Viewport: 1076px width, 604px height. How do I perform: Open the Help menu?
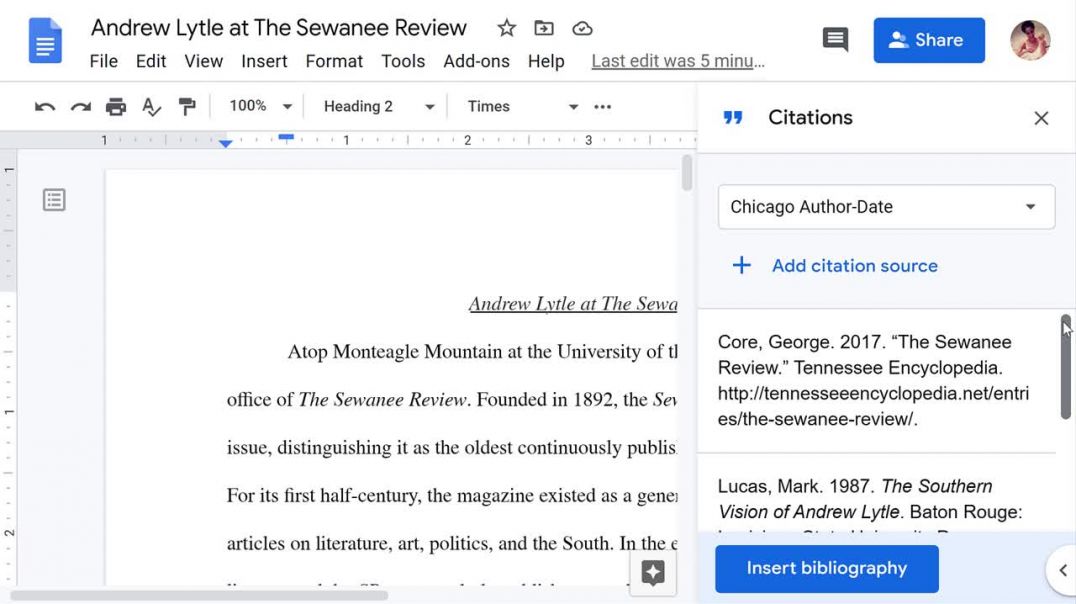(546, 61)
